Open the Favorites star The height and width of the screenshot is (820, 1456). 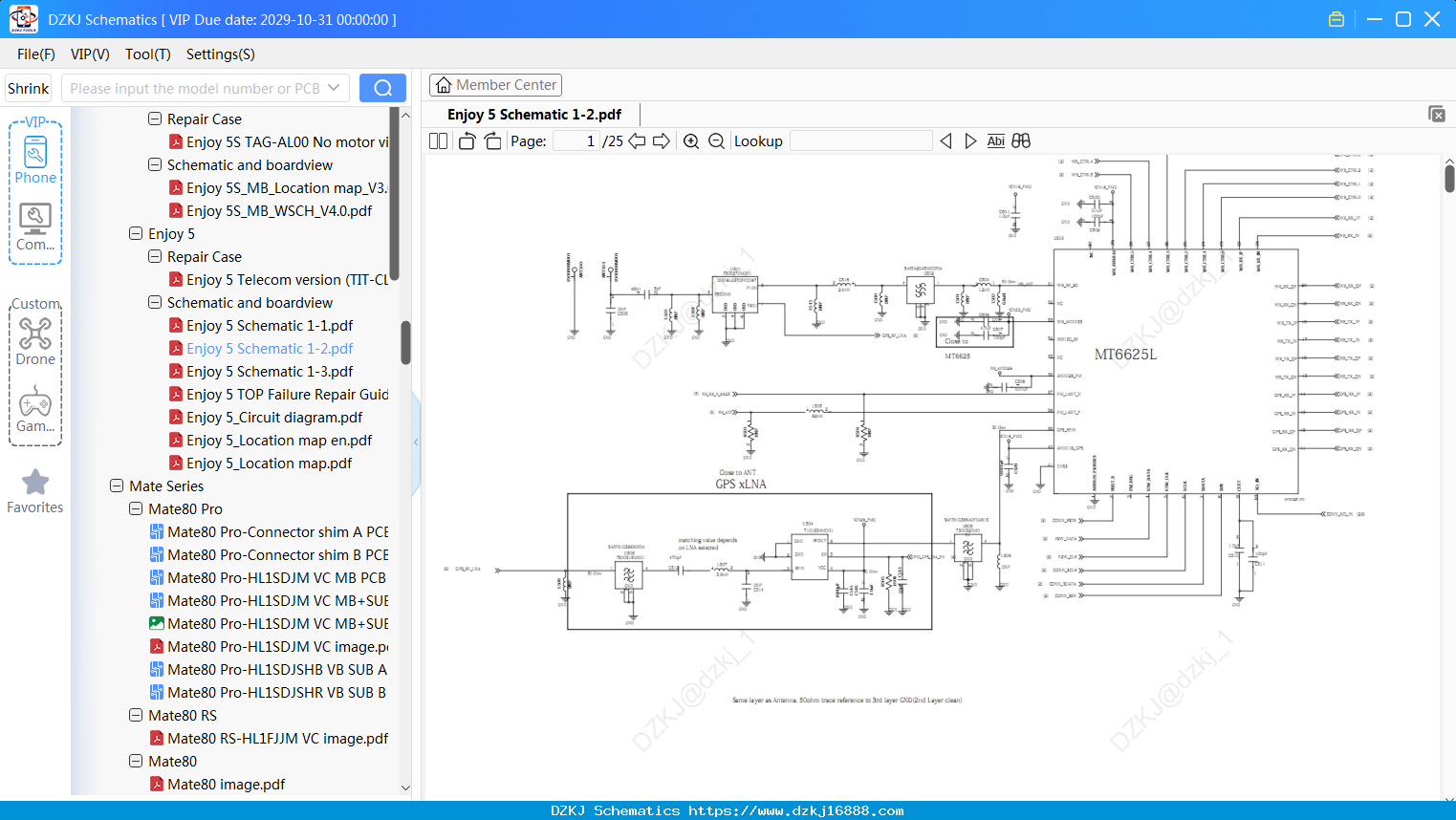pos(35,491)
